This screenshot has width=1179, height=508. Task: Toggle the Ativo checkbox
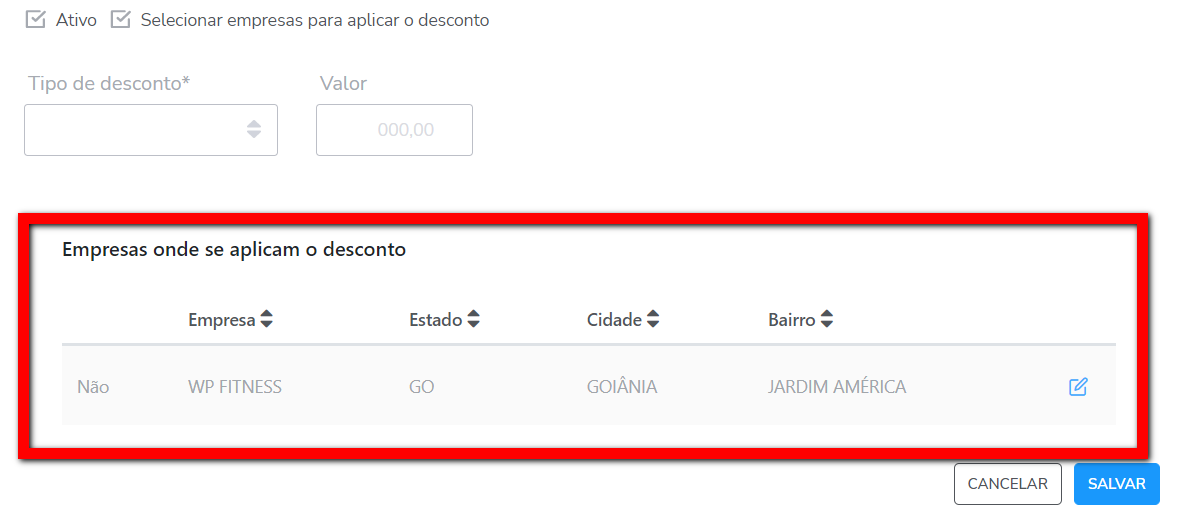tap(36, 20)
